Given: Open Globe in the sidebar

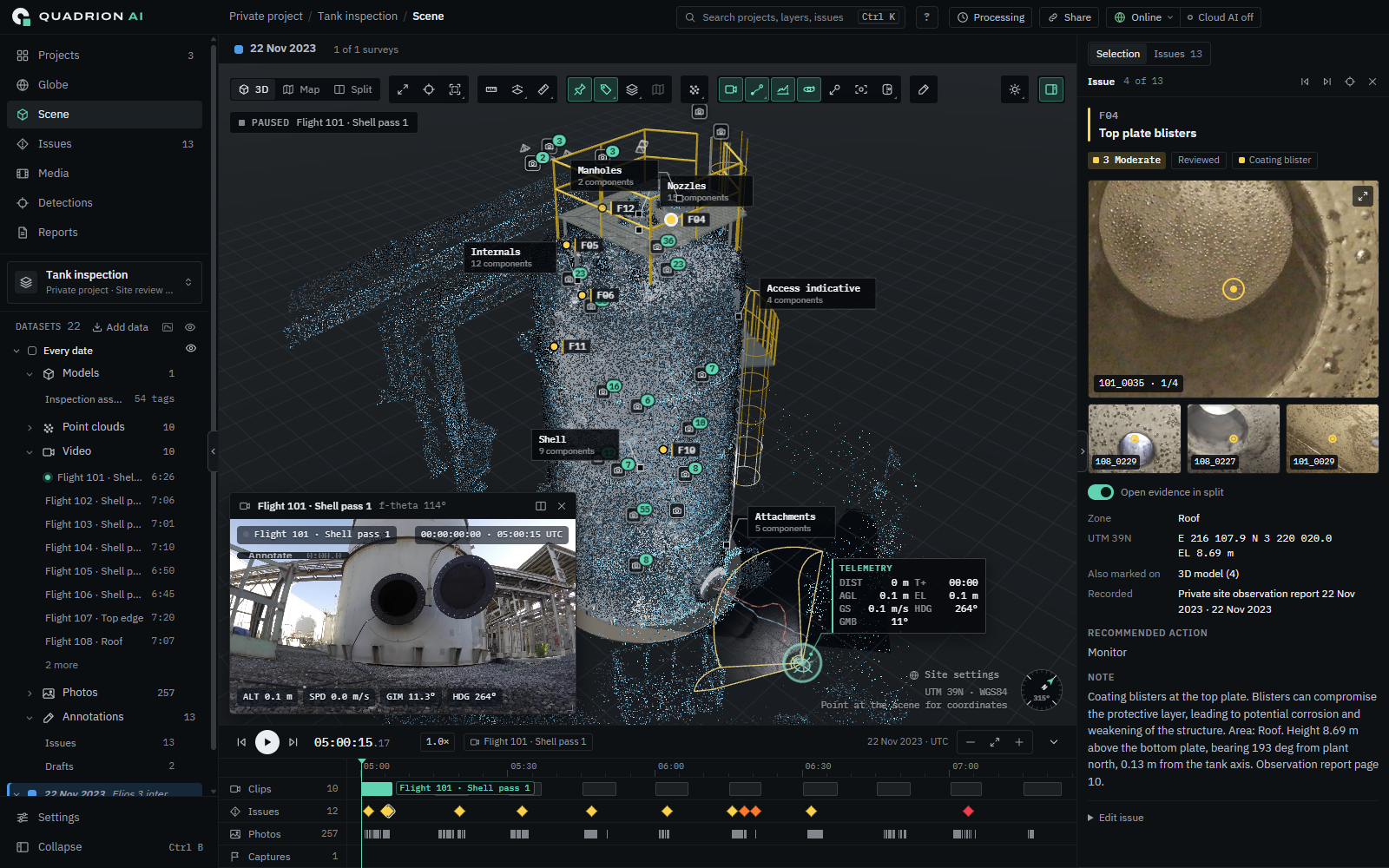Looking at the screenshot, I should click(x=104, y=85).
